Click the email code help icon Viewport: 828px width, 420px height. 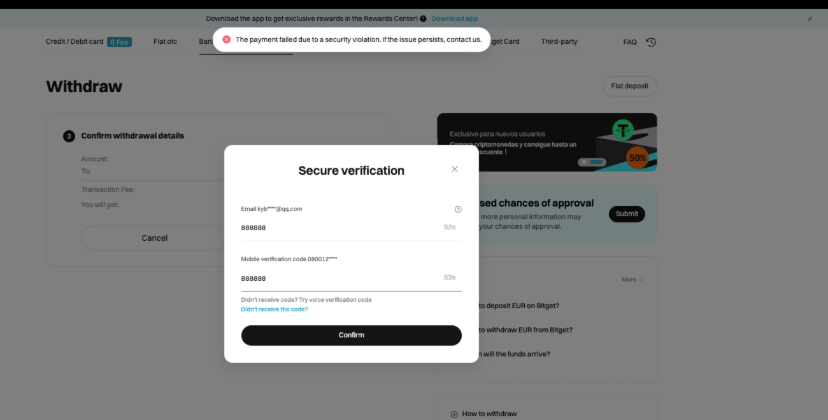[x=458, y=209]
